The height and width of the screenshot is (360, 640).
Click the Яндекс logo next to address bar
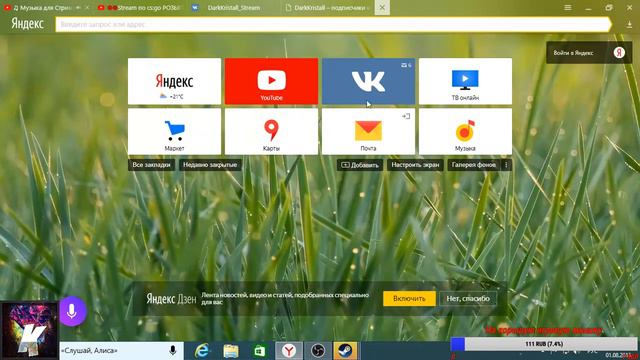[x=27, y=24]
